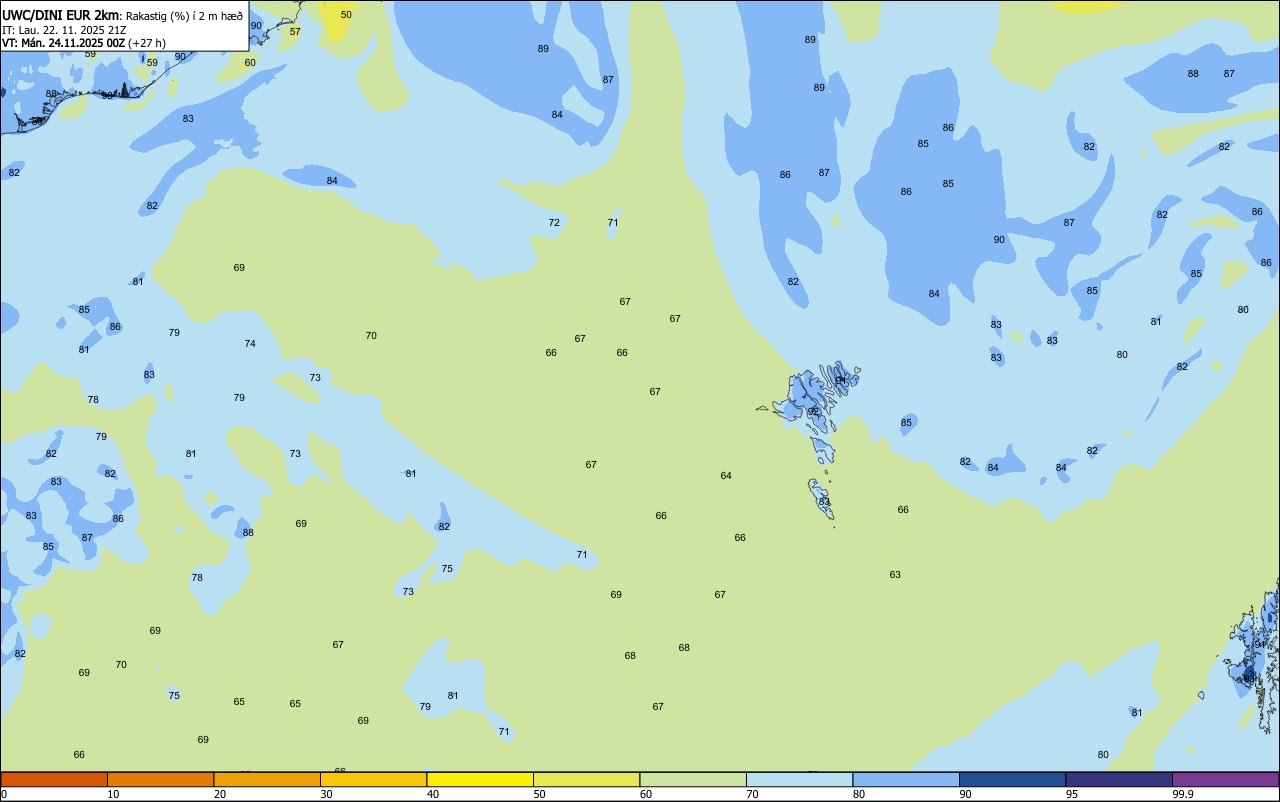This screenshot has width=1280, height=802.
Task: Click the 'IT: Lau. 22. 11. 2025 21Z' line
Action: [64, 30]
